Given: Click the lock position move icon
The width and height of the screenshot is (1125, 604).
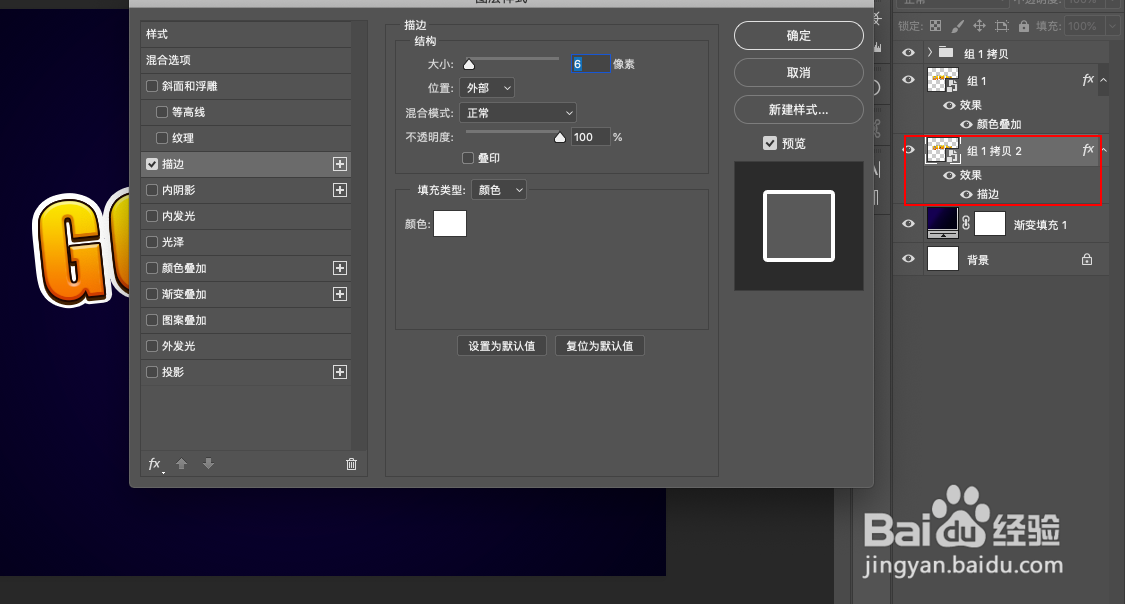Looking at the screenshot, I should click(x=979, y=26).
